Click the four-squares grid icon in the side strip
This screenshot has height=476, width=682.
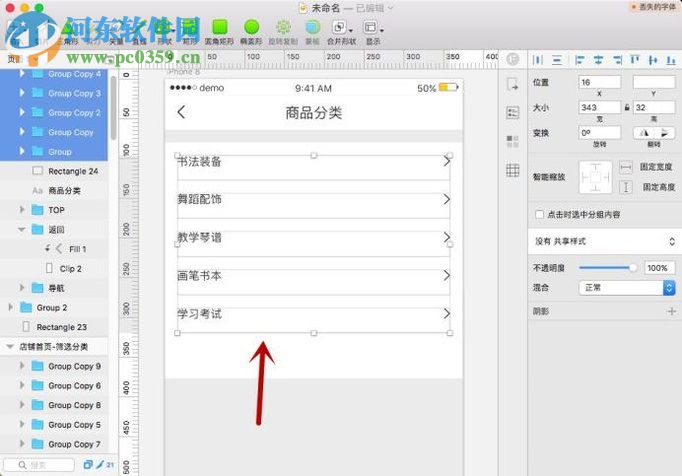pyautogui.click(x=513, y=141)
